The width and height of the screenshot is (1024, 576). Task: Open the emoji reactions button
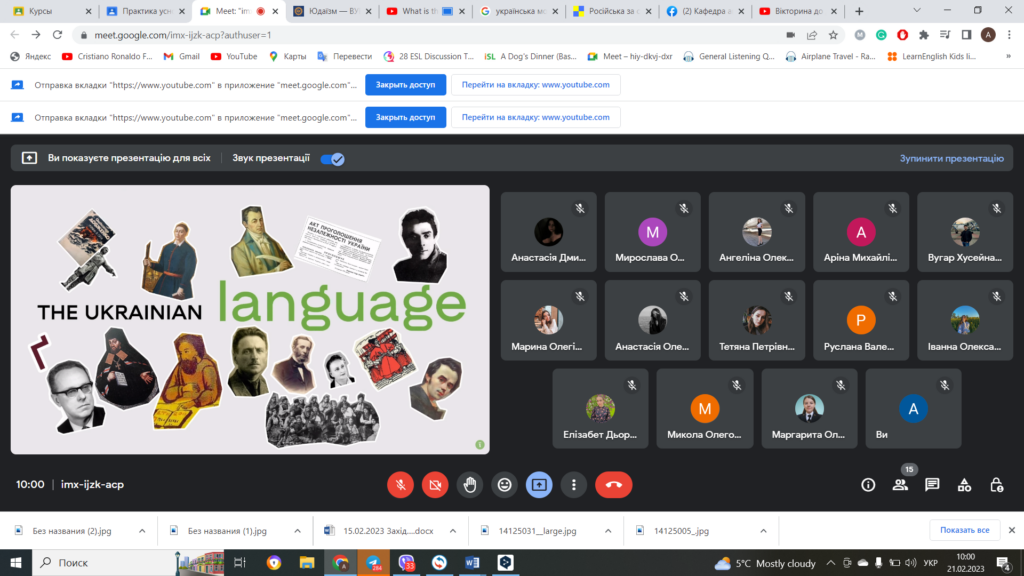click(505, 485)
